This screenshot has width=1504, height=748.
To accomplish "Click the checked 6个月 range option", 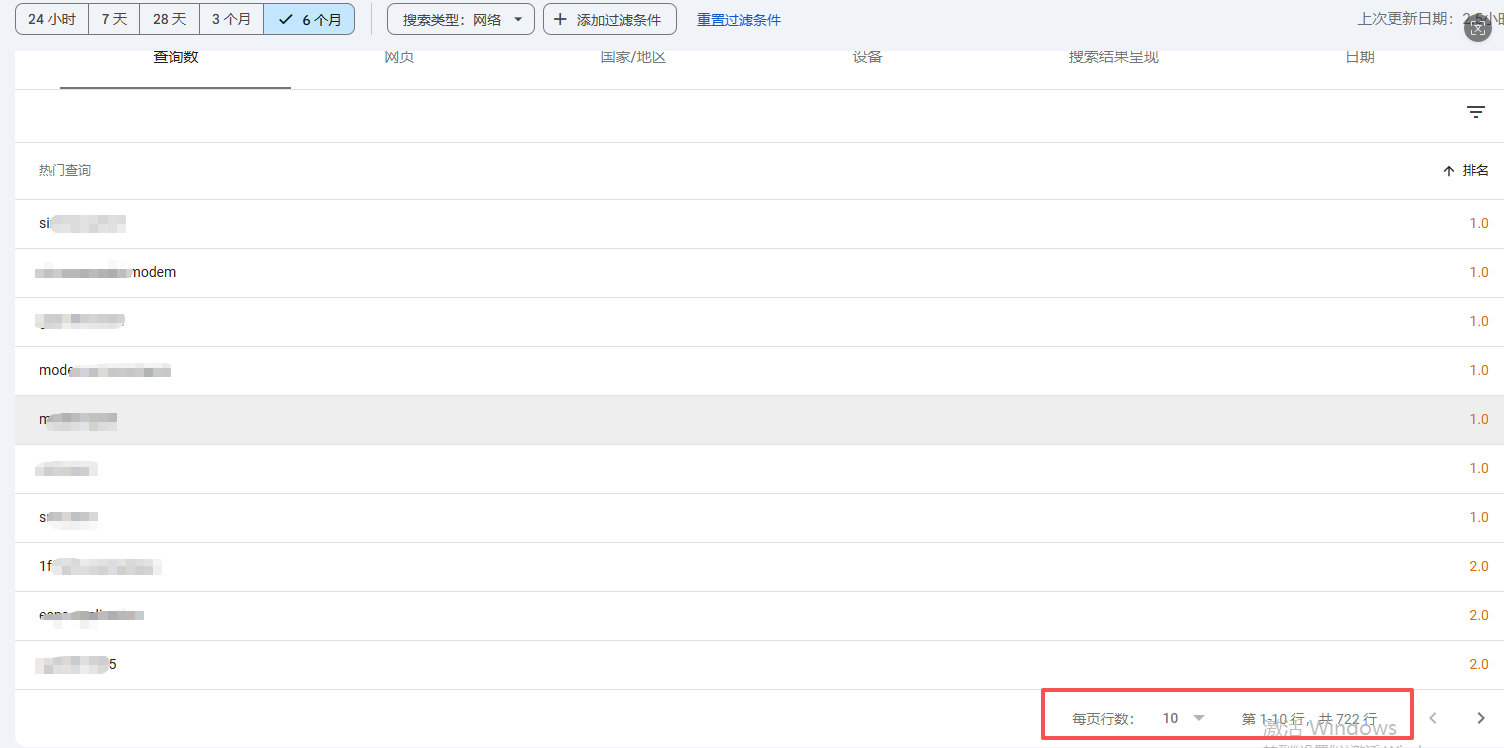I will click(309, 20).
